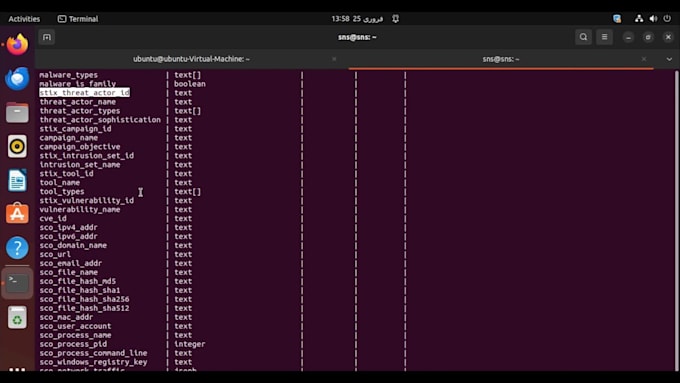
Task: Click the intrusion_set_name text
Action: (x=80, y=165)
